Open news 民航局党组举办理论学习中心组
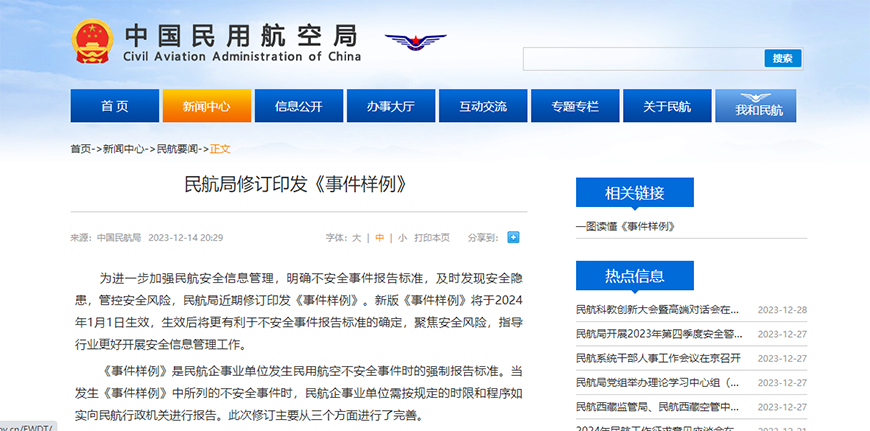Viewport: 870px width, 431px height. (657, 383)
